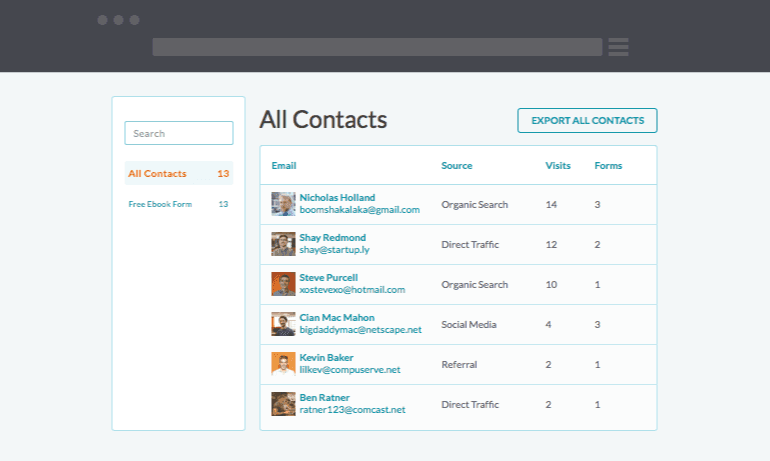Click email shay@startup.ly

(x=334, y=250)
